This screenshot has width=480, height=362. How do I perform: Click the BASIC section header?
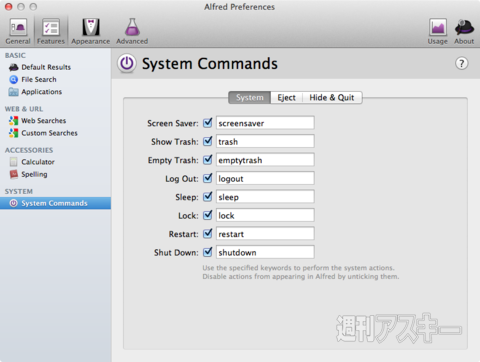click(x=15, y=55)
